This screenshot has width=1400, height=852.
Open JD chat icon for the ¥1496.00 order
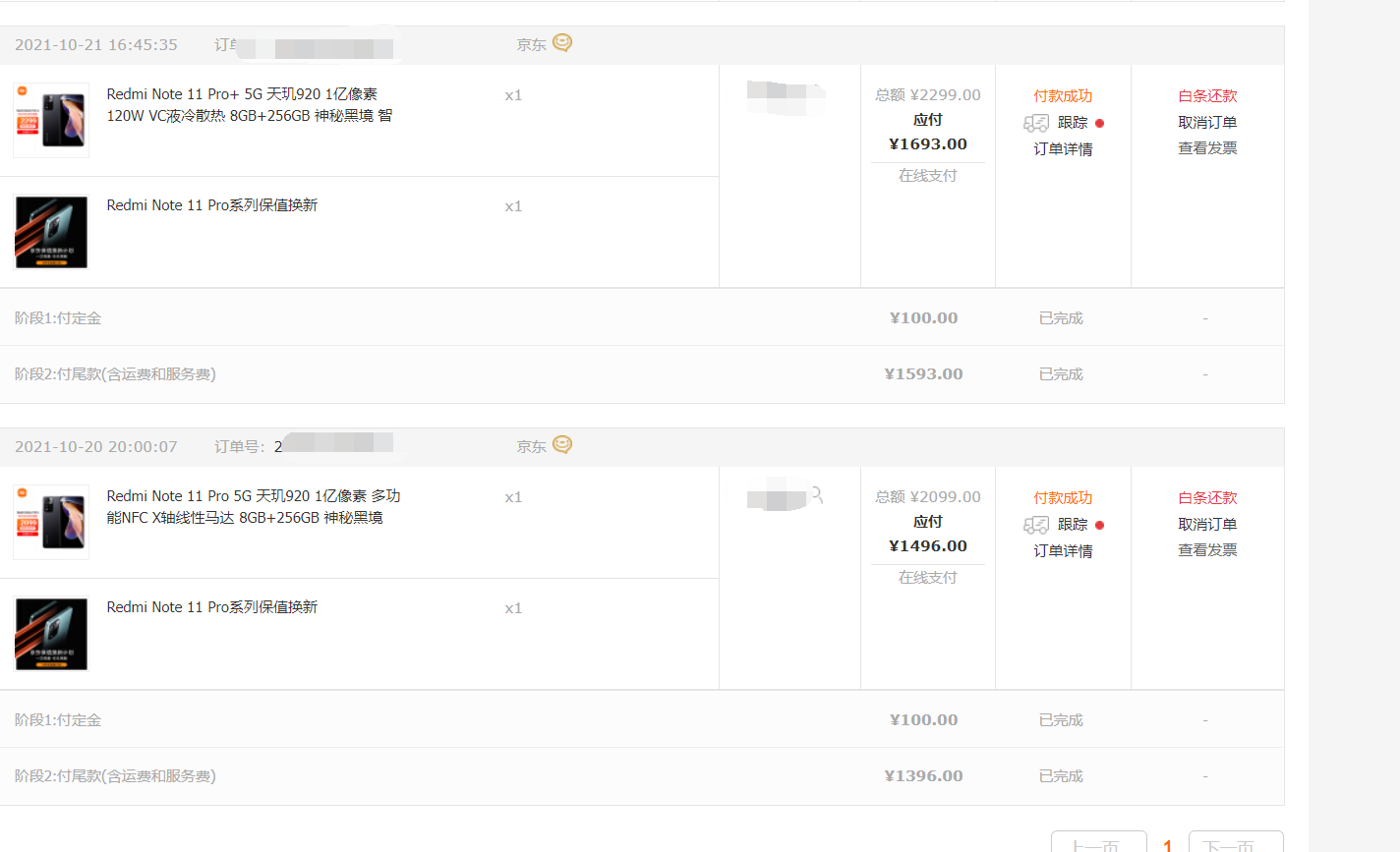coord(562,445)
